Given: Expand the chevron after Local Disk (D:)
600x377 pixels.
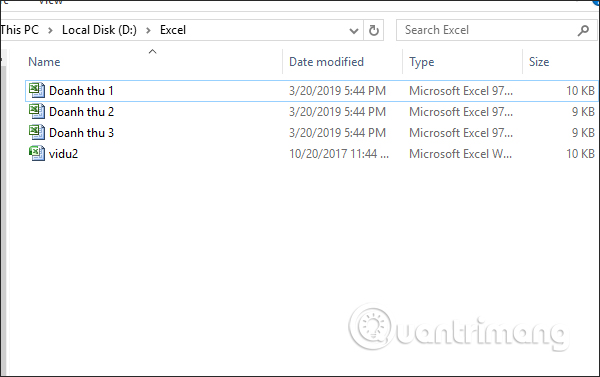Looking at the screenshot, I should point(148,30).
